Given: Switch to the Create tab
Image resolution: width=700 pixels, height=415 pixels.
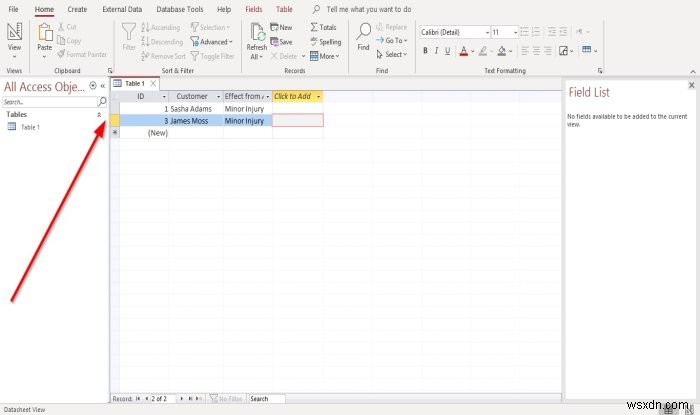Looking at the screenshot, I should (x=77, y=9).
